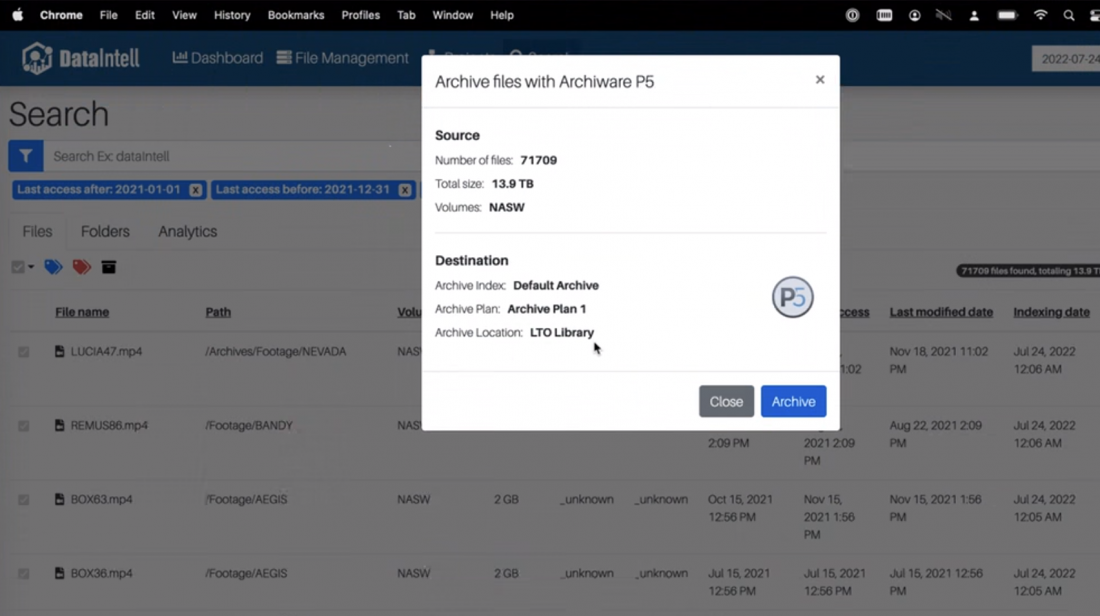This screenshot has width=1100, height=616.
Task: Open the History menu
Action: coord(232,15)
